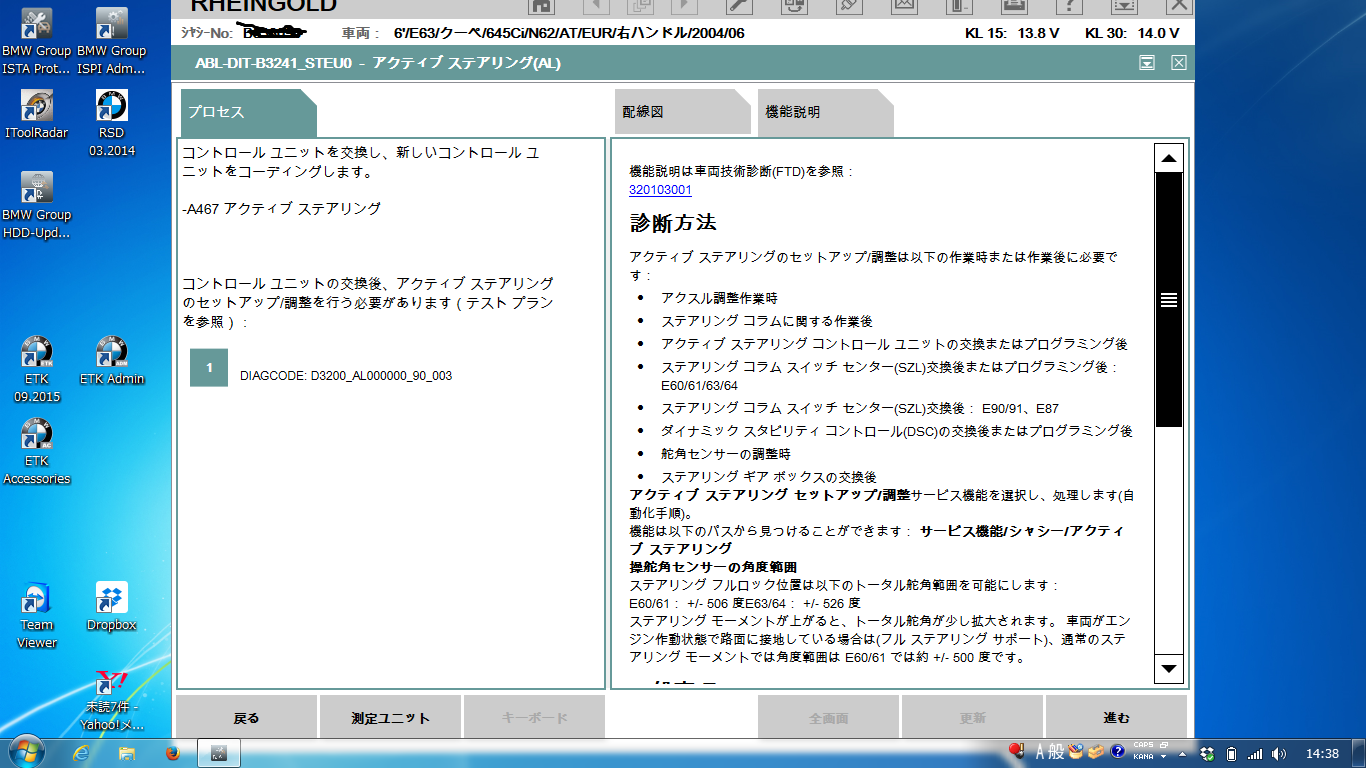
Task: Click step 1 DIAGCODE button
Action: [209, 368]
